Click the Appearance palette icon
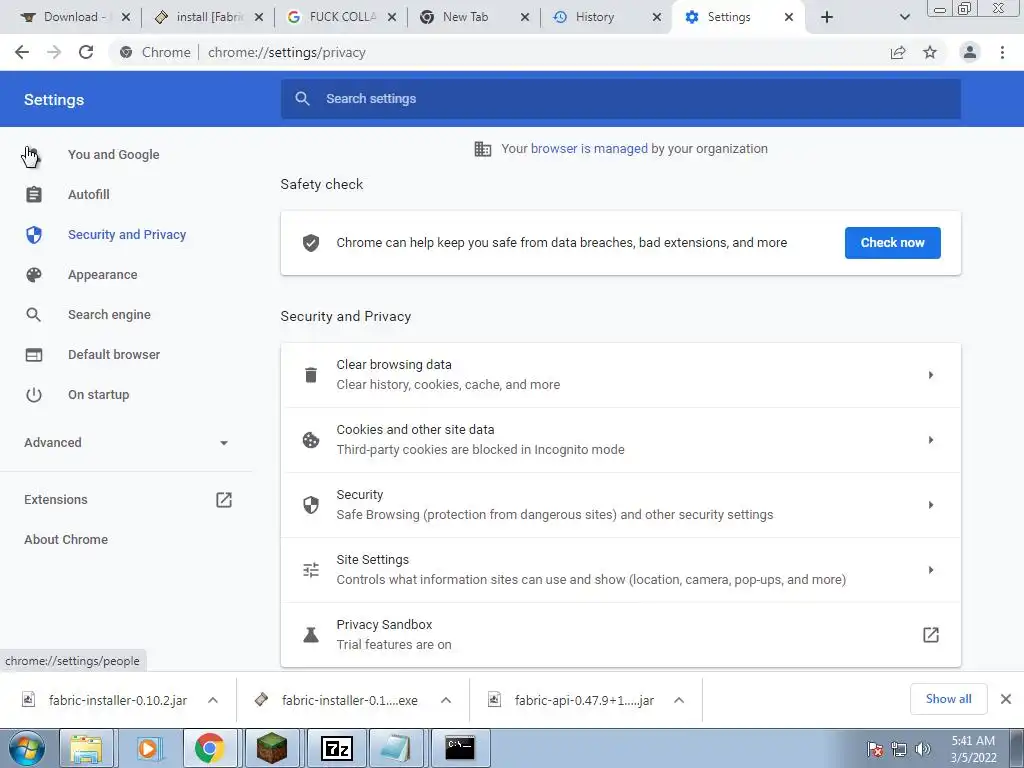Image resolution: width=1024 pixels, height=768 pixels. tap(34, 275)
